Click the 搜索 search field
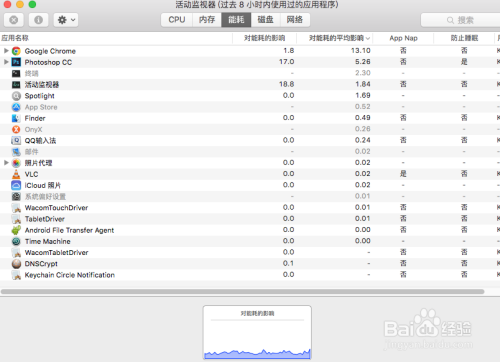 click(461, 20)
